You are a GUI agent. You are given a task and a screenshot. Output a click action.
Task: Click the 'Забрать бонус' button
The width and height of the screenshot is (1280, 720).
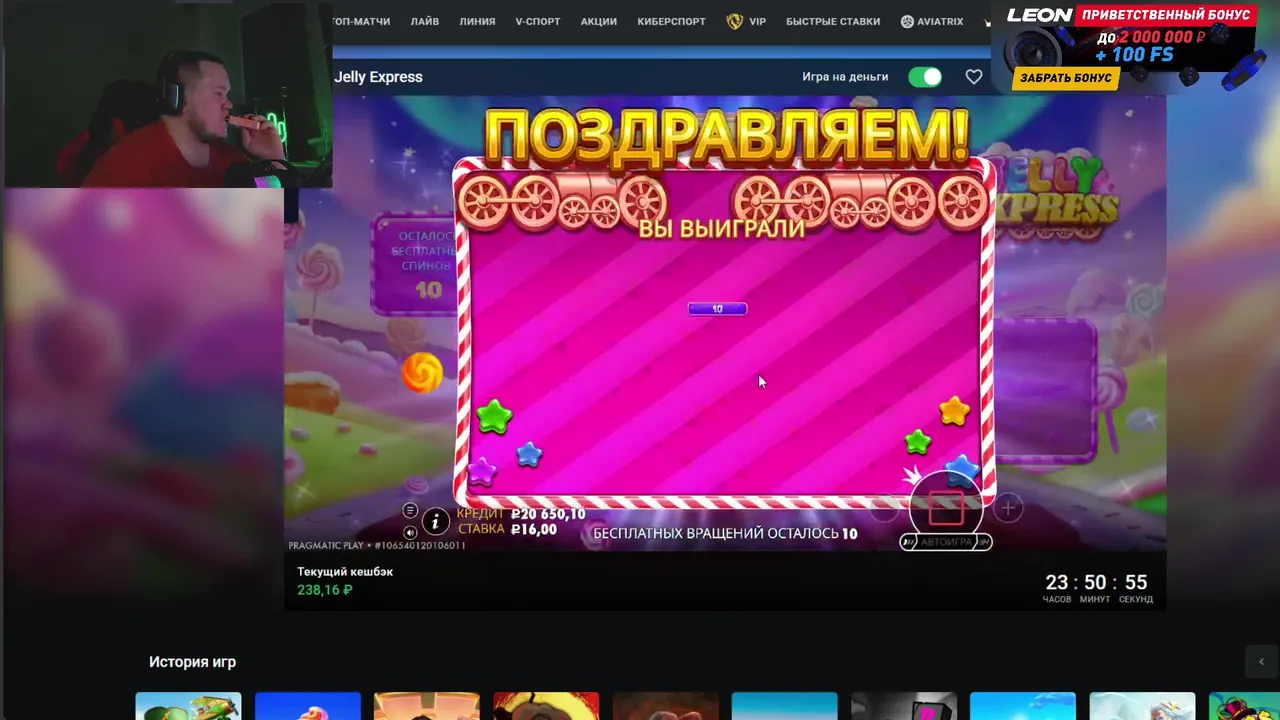pos(1066,78)
